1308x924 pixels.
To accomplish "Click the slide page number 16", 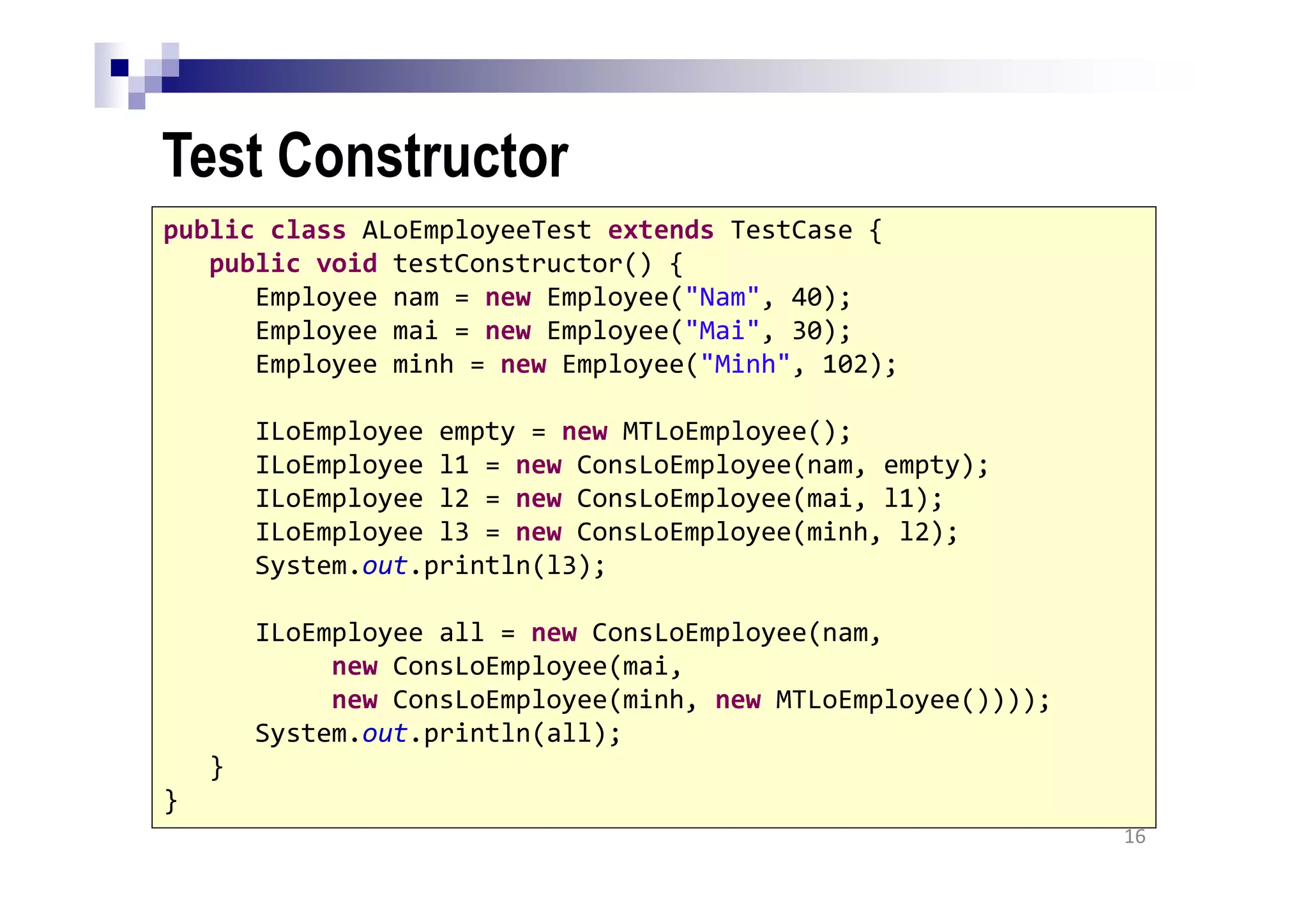I will pos(1134,837).
